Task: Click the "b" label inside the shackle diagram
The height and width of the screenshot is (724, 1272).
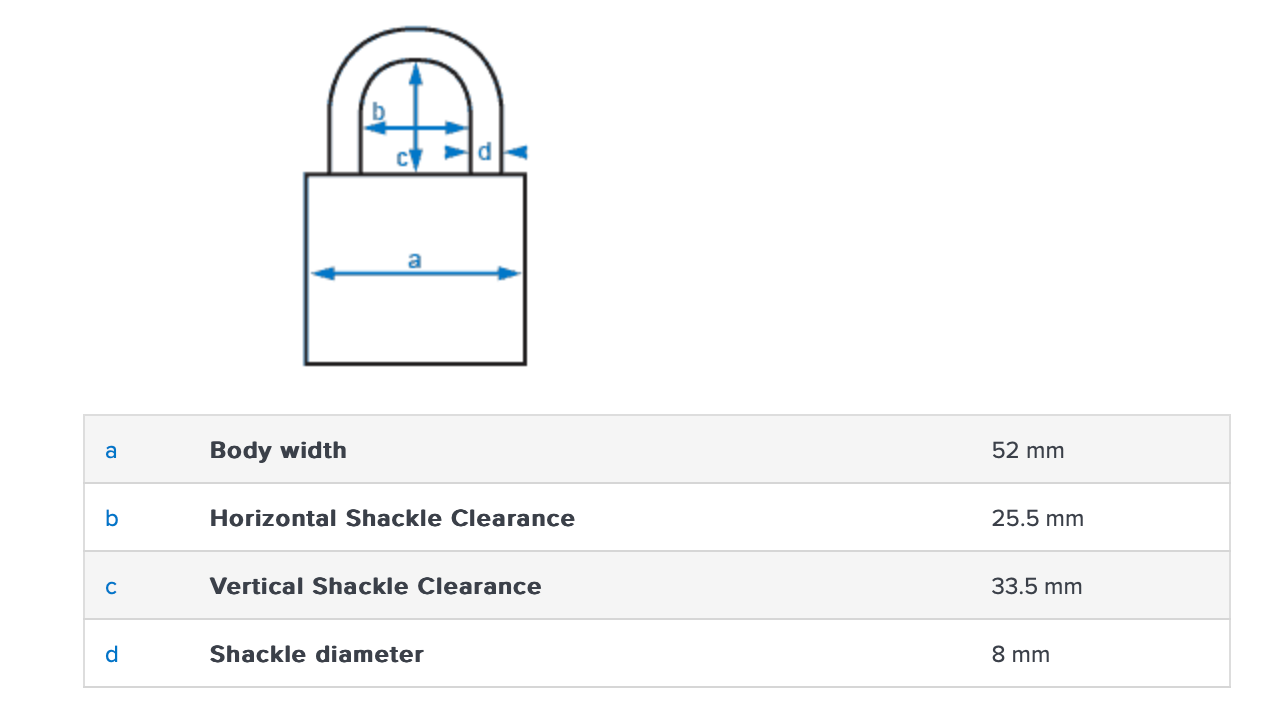Action: (x=378, y=111)
